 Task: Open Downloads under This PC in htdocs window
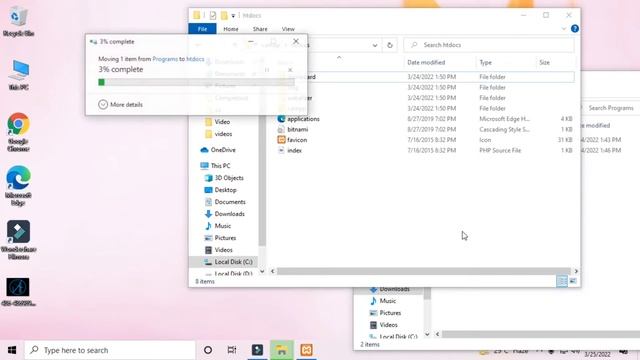tap(224, 214)
